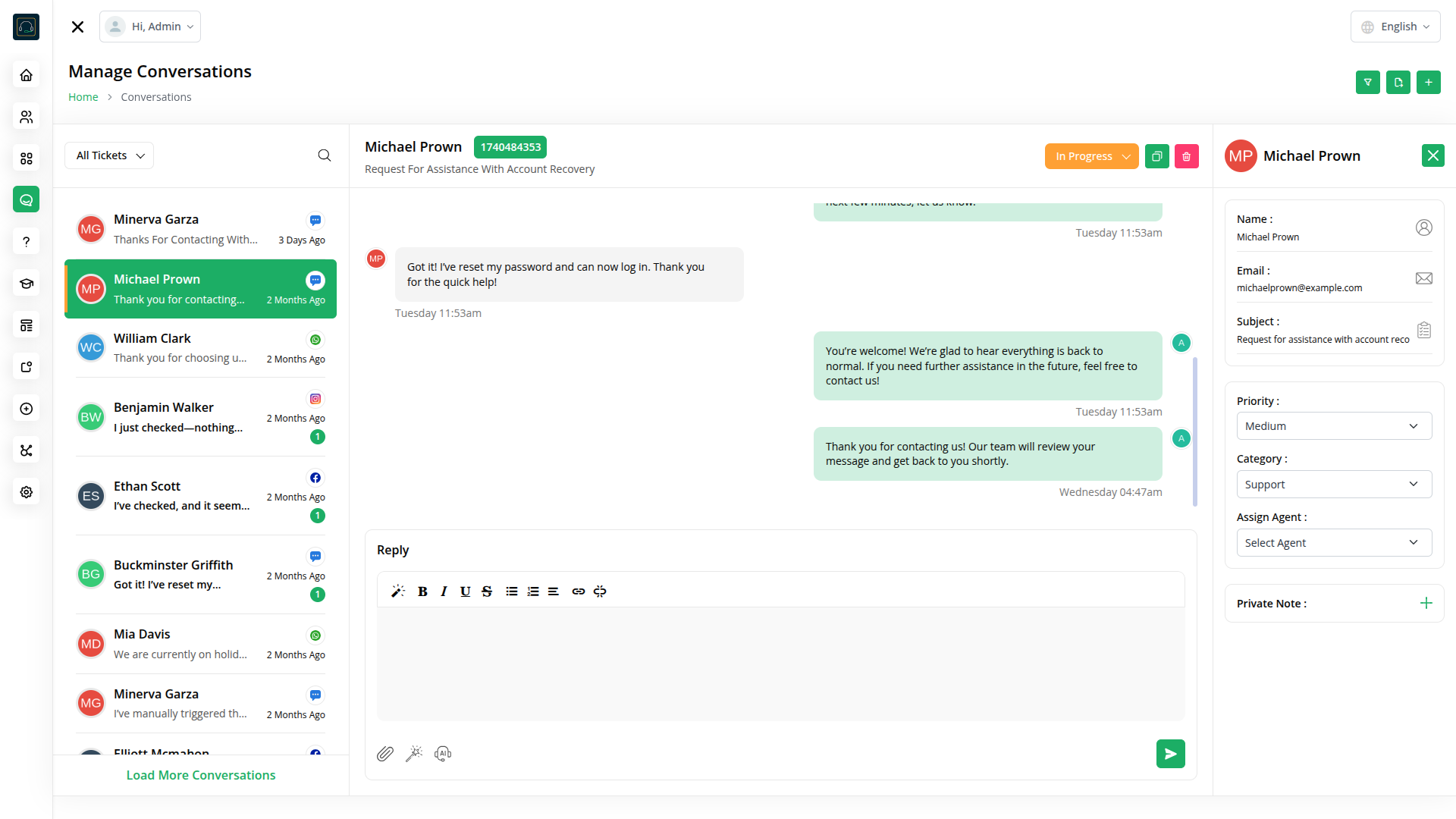Toggle italic formatting in reply editor
1456x819 pixels.
click(444, 591)
